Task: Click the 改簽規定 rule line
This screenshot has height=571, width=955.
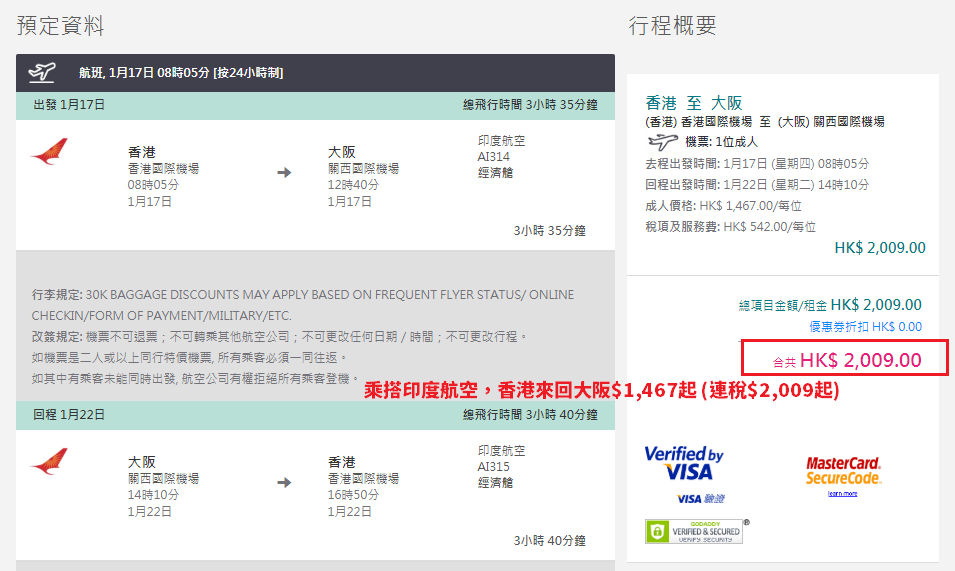Action: (280, 337)
